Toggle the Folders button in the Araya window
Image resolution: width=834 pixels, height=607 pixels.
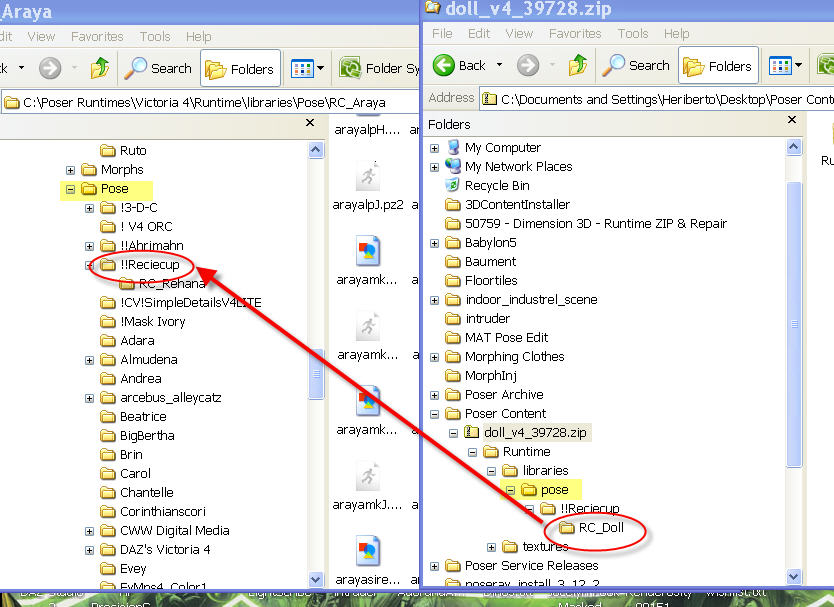(240, 68)
